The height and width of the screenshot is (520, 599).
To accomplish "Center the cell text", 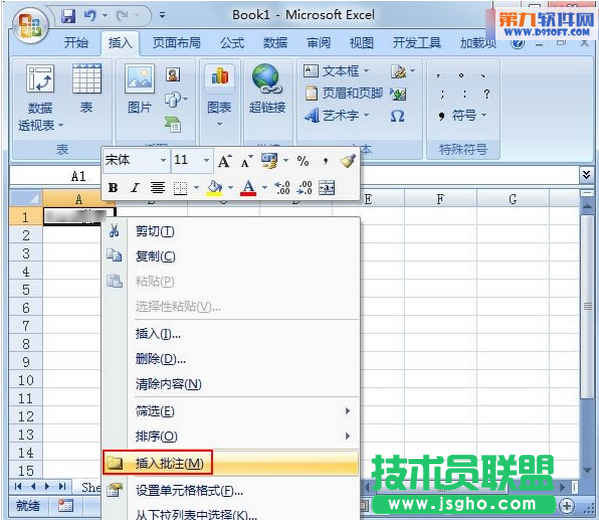I will 157,188.
